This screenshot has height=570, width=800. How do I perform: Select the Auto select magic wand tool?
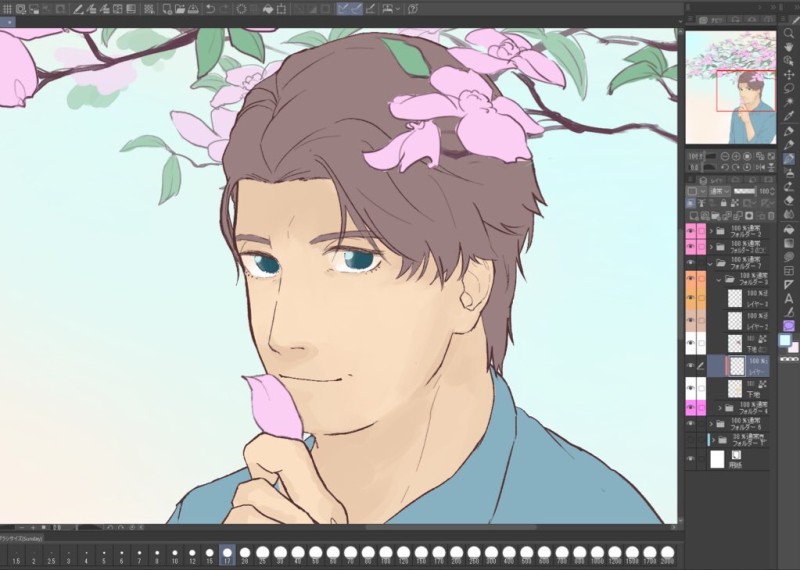coord(789,103)
